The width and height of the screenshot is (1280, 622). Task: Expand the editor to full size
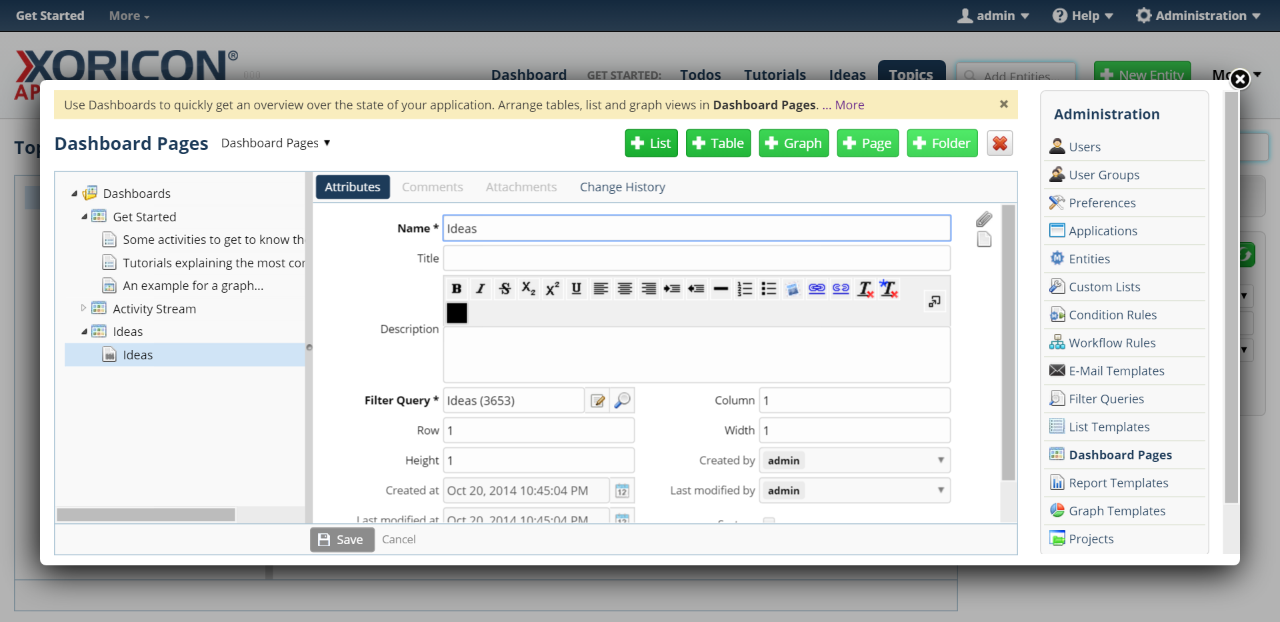pos(934,301)
